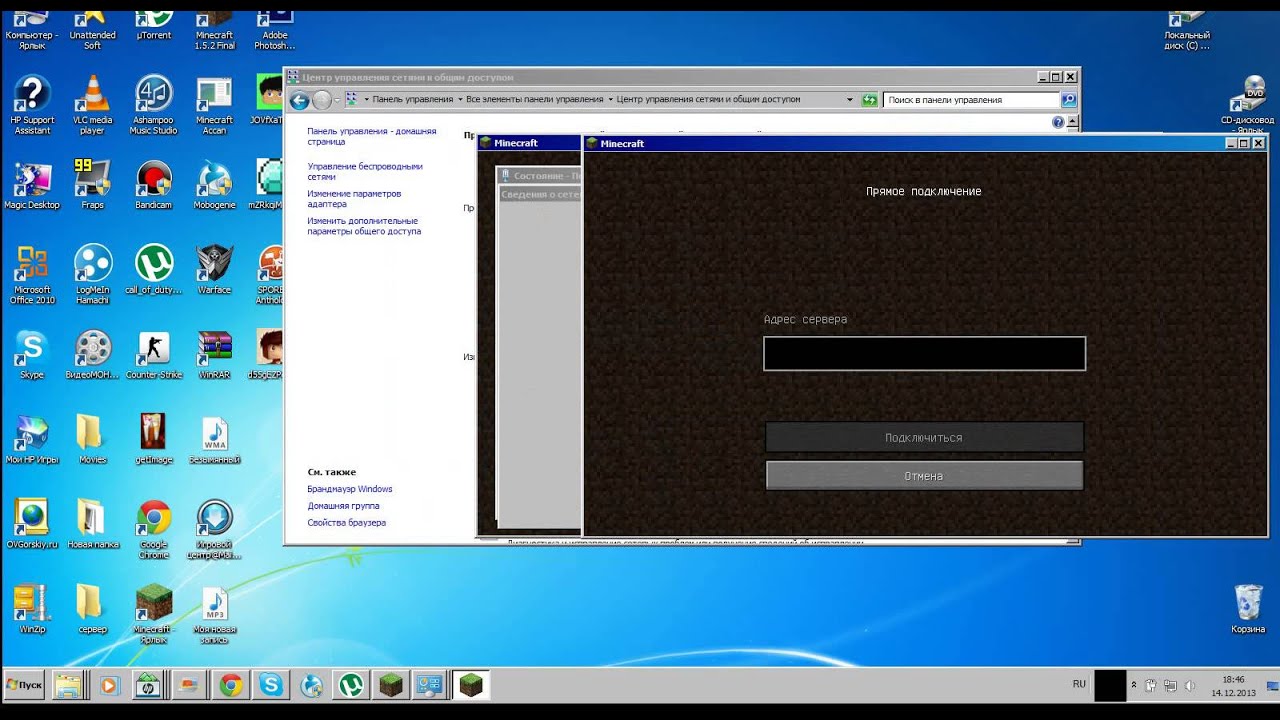This screenshot has width=1280, height=720.
Task: Select Все элементы панели управления breadcrumb
Action: click(535, 100)
